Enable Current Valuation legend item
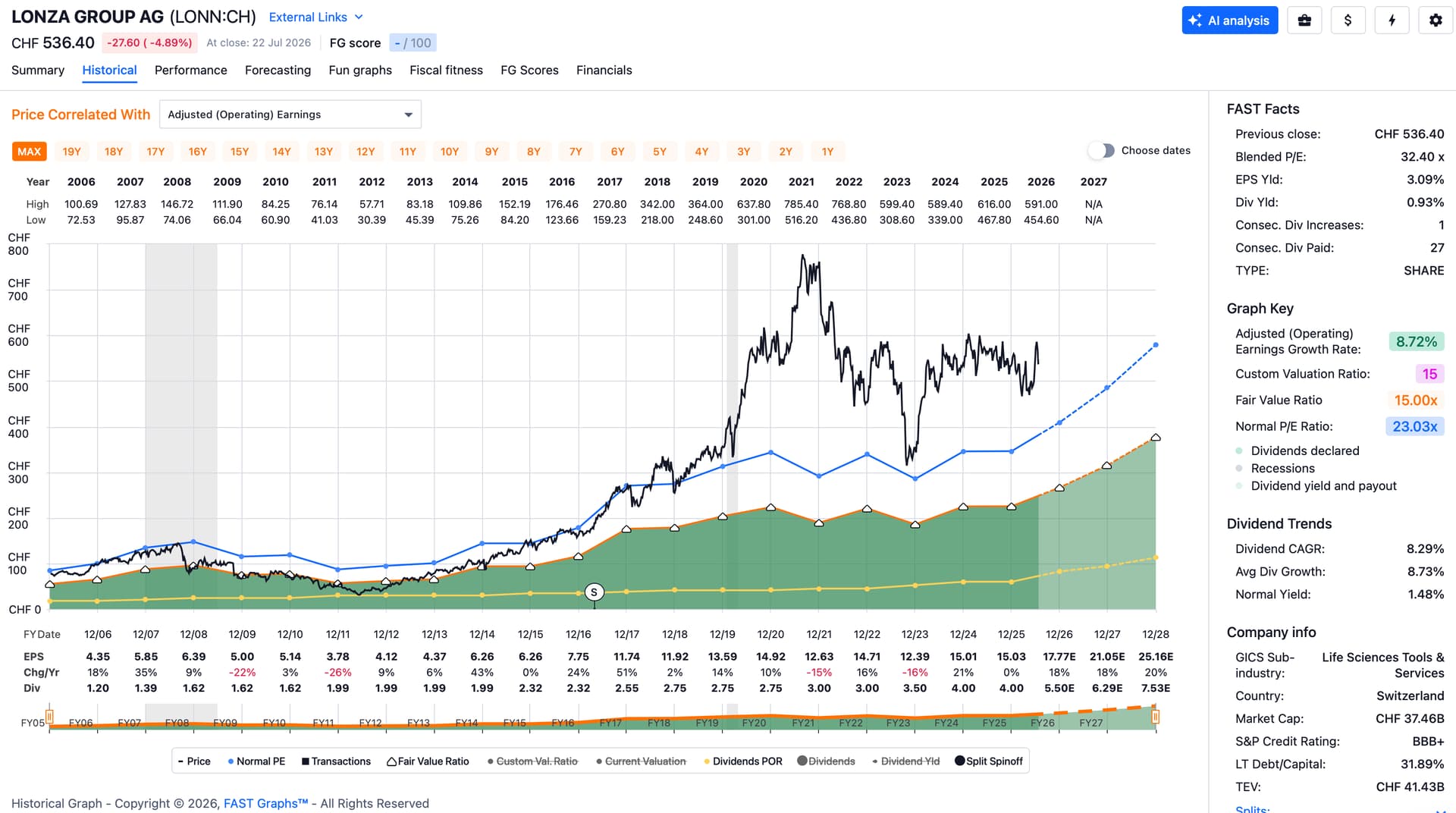The height and width of the screenshot is (813, 1456). (641, 761)
